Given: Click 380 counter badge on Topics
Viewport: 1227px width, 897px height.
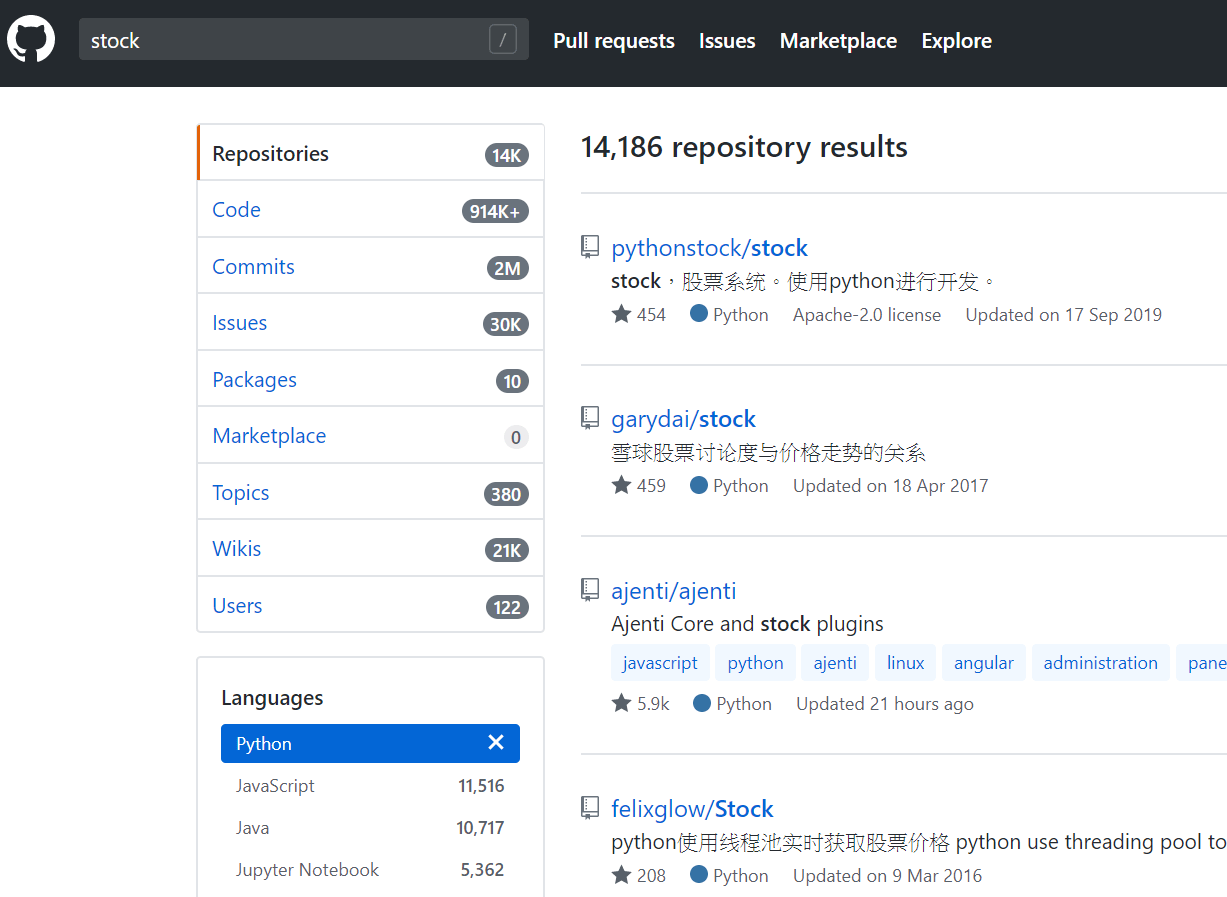Looking at the screenshot, I should click(x=506, y=494).
